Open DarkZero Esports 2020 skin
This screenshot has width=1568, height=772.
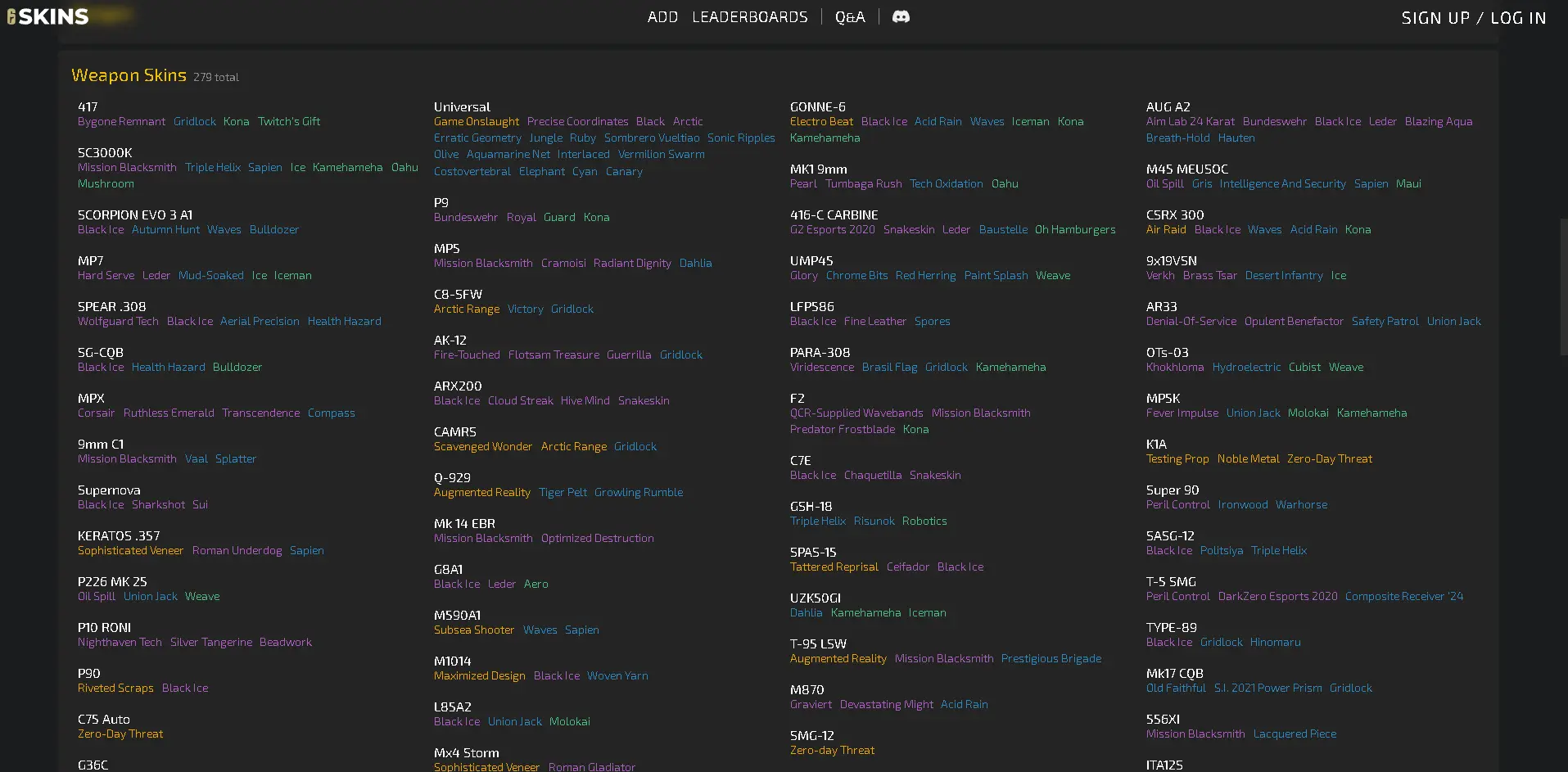[1277, 597]
